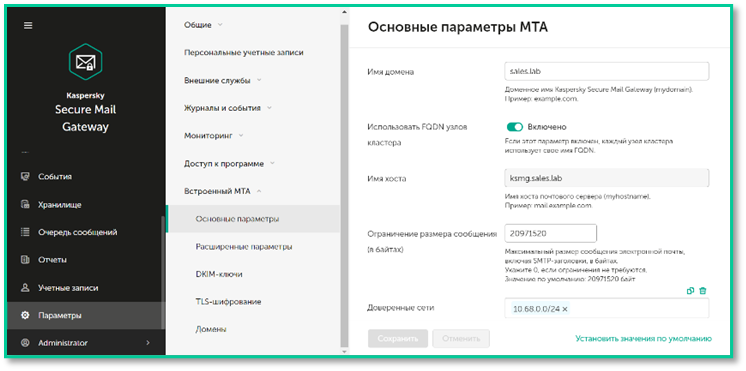Toggle the Использовать FQDN узлов кластера switch
The image size is (746, 371).
click(x=515, y=127)
